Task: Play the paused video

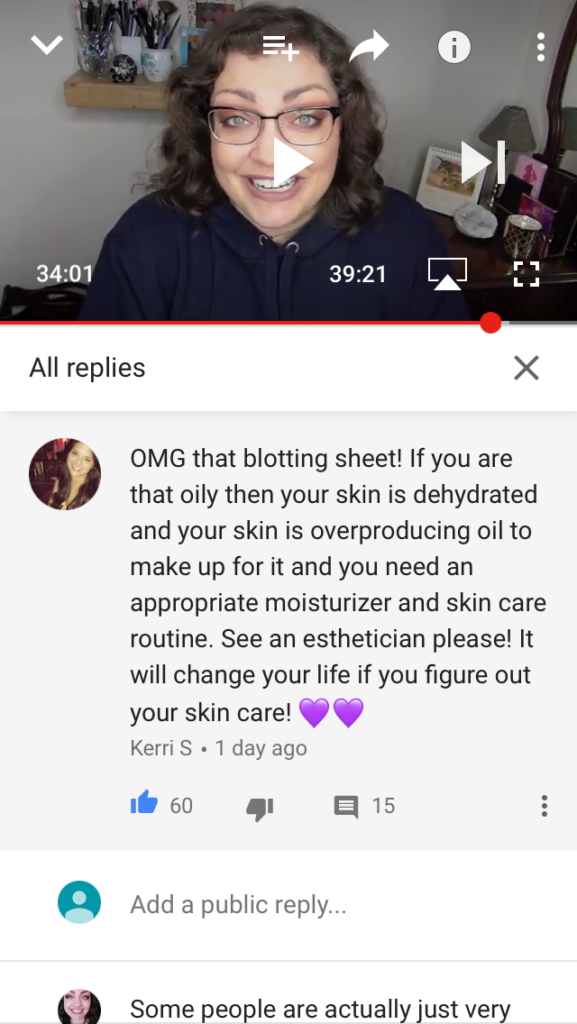Action: click(291, 163)
